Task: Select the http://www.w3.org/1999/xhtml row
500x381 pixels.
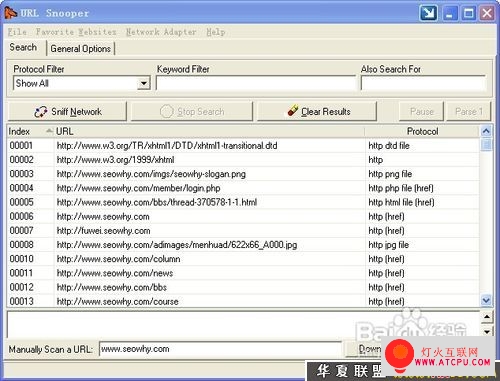Action: tap(243, 160)
